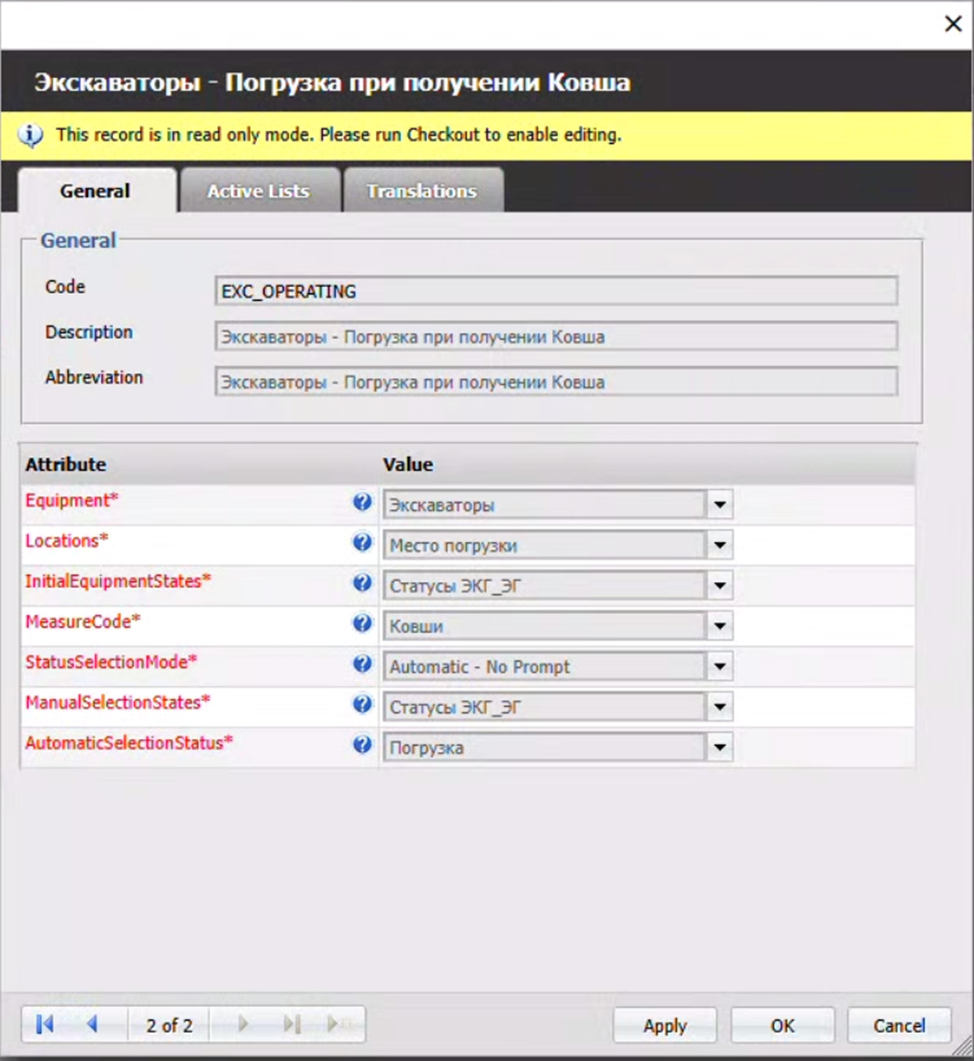Click help icon for ManualSelectionStates

(x=363, y=704)
